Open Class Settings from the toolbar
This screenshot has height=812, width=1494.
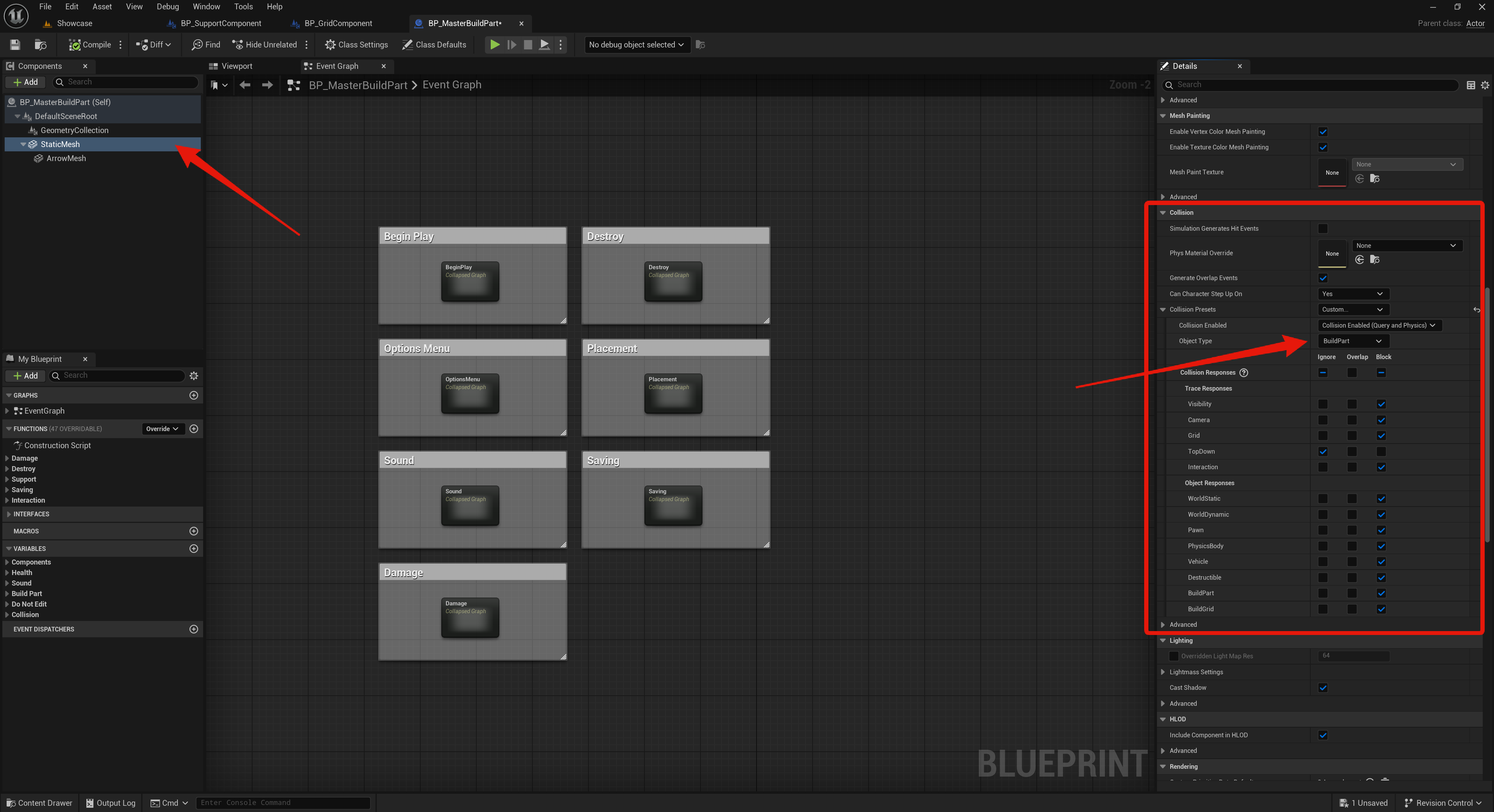pos(356,45)
